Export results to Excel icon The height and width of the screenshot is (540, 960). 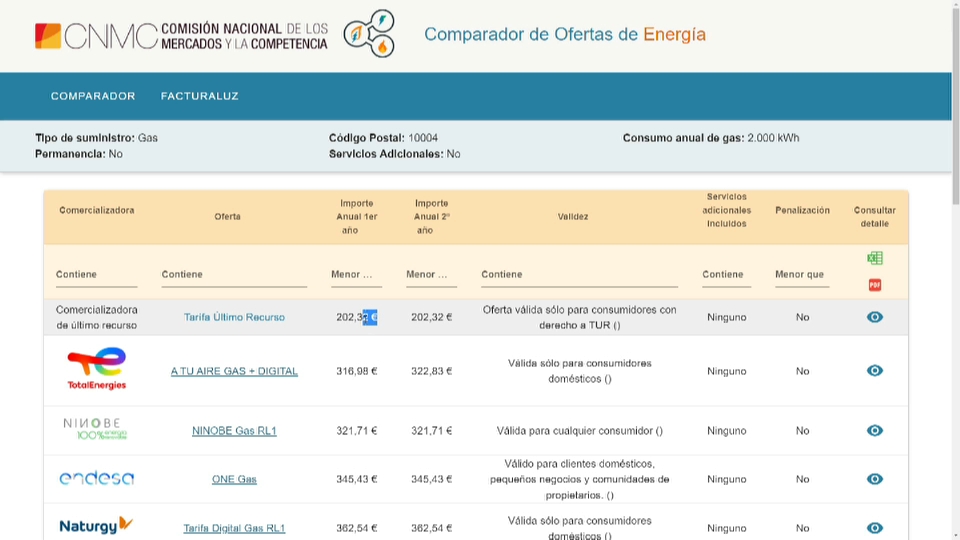(874, 258)
